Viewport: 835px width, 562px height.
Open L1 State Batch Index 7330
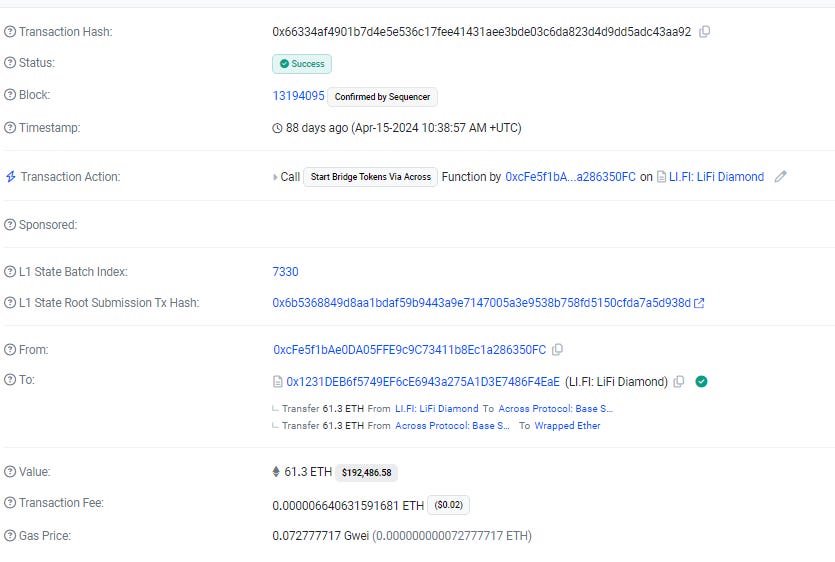click(285, 272)
